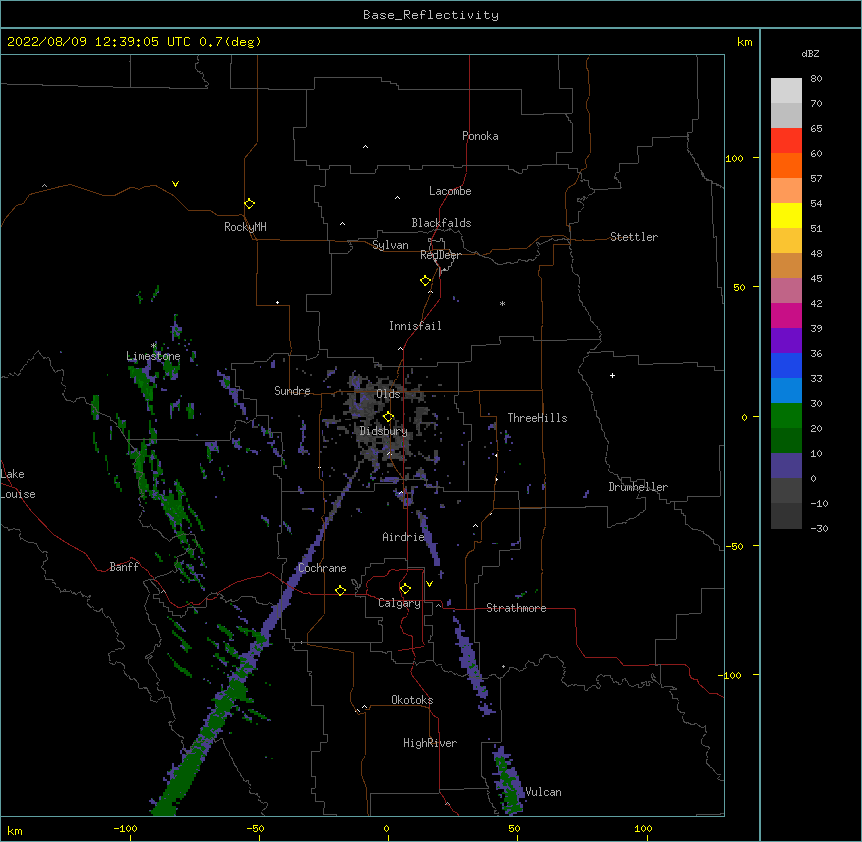The height and width of the screenshot is (842, 862).
Task: Click the yellow V marker northwest of RockyMH
Action: point(175,184)
